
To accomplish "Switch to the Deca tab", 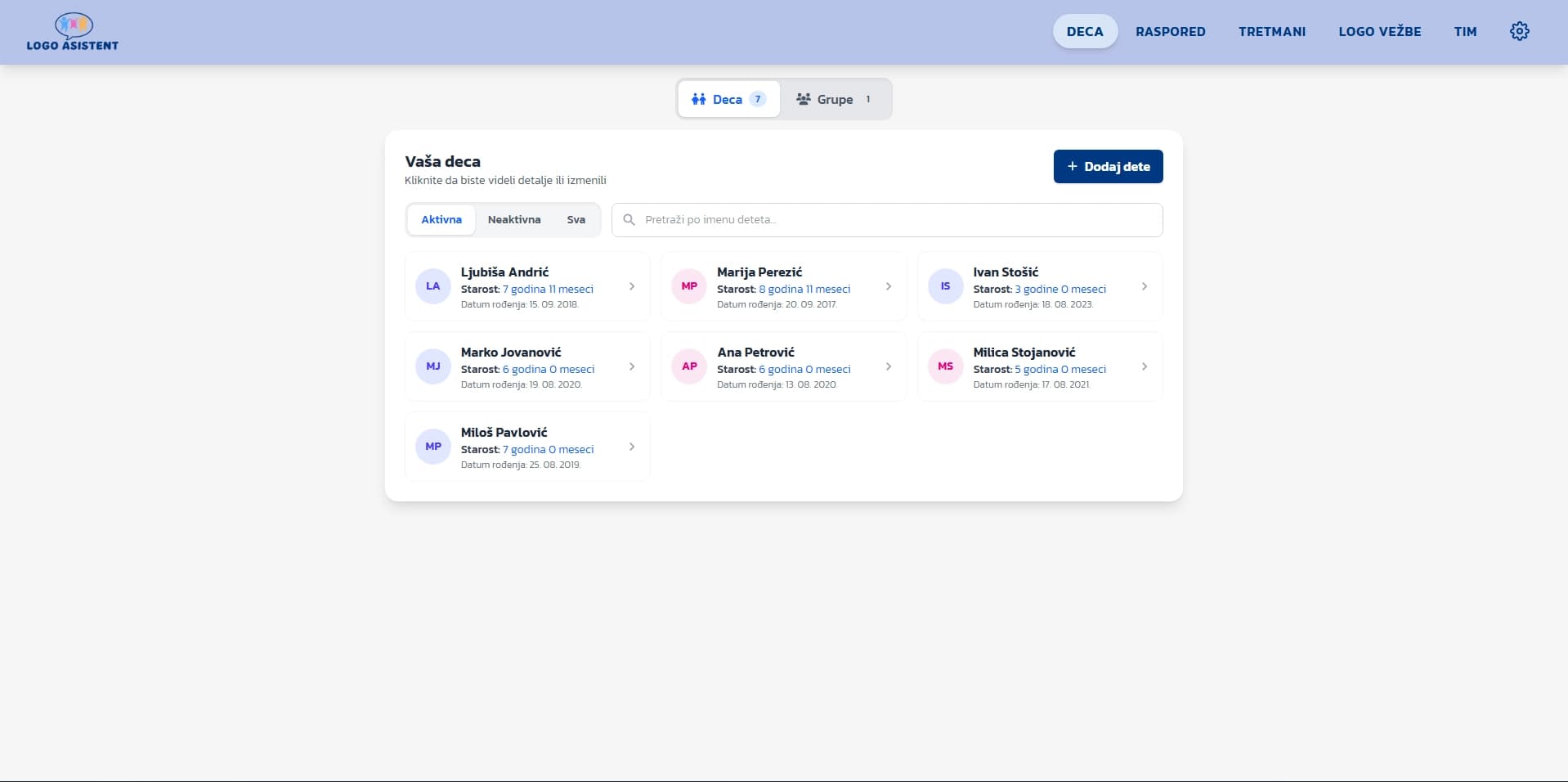I will [728, 99].
